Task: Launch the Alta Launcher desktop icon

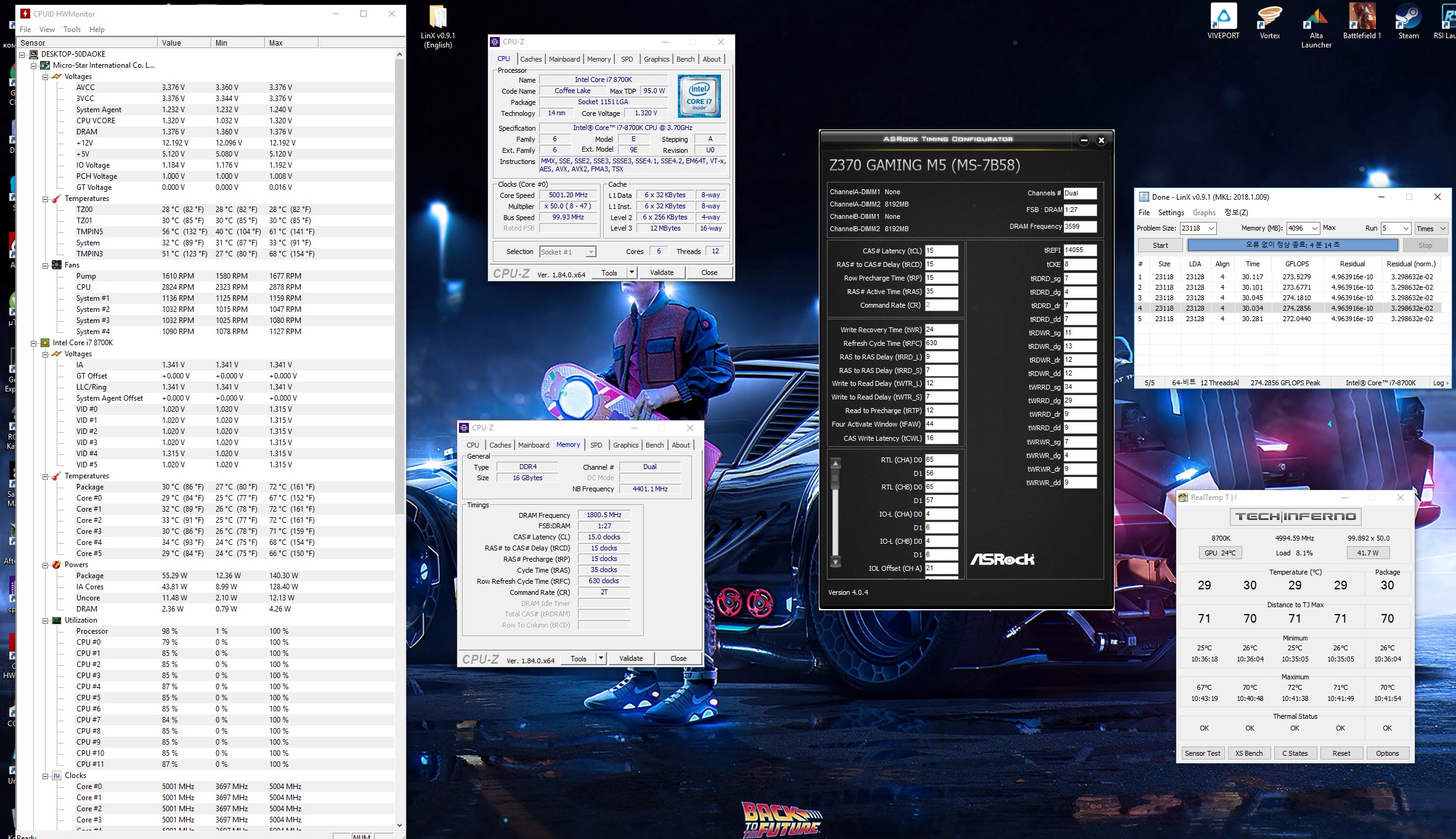Action: [x=1316, y=17]
